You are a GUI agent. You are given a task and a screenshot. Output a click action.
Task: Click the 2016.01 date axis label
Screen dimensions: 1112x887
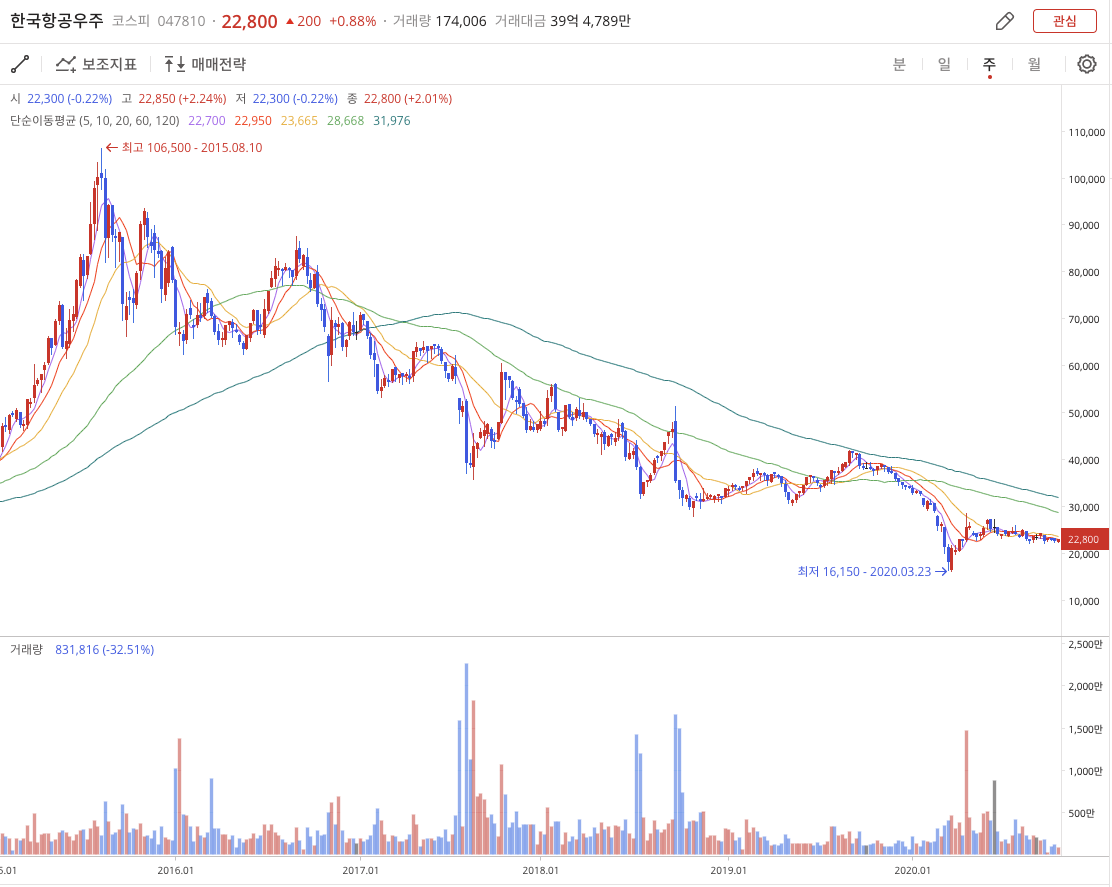175,870
